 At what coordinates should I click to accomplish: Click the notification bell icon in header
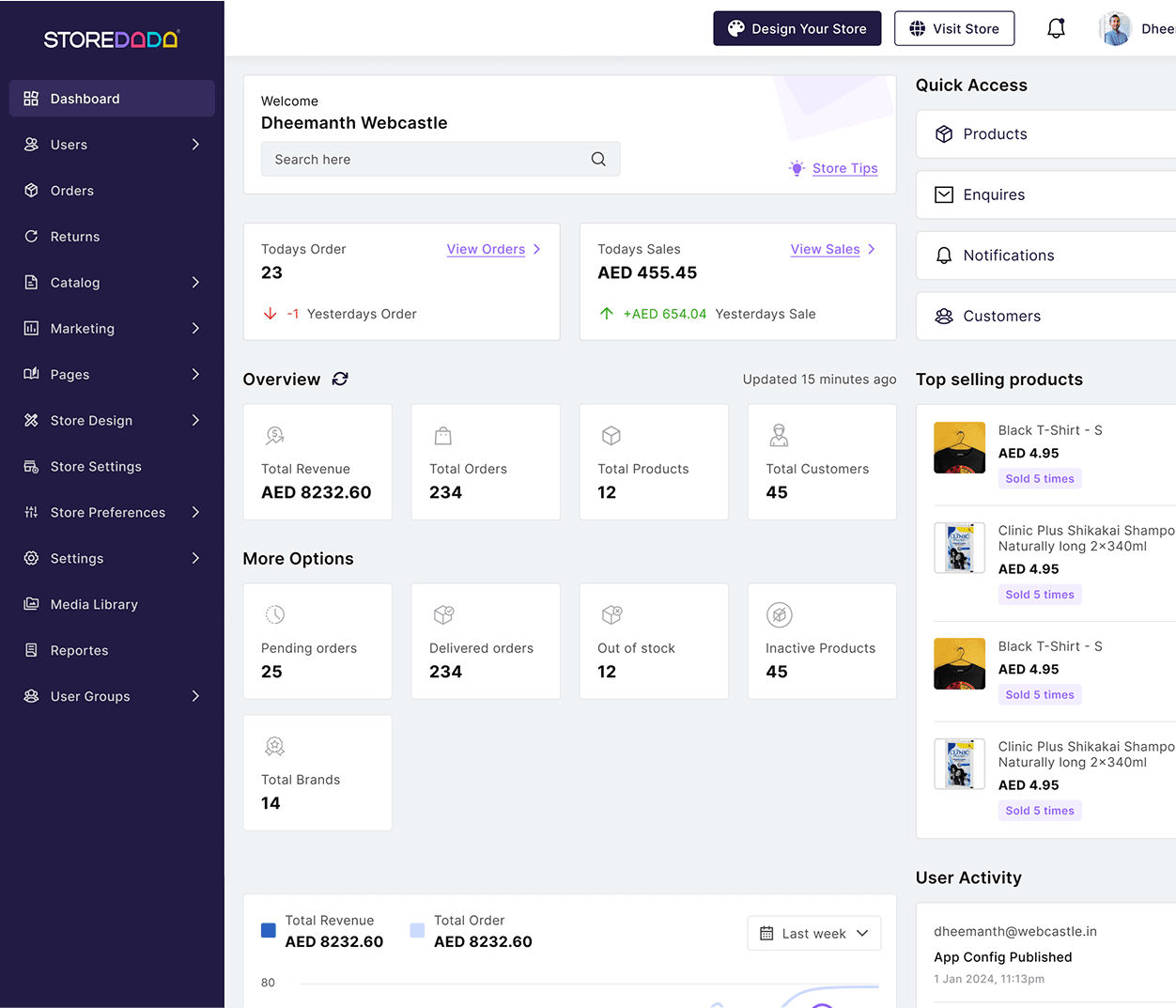(x=1056, y=28)
